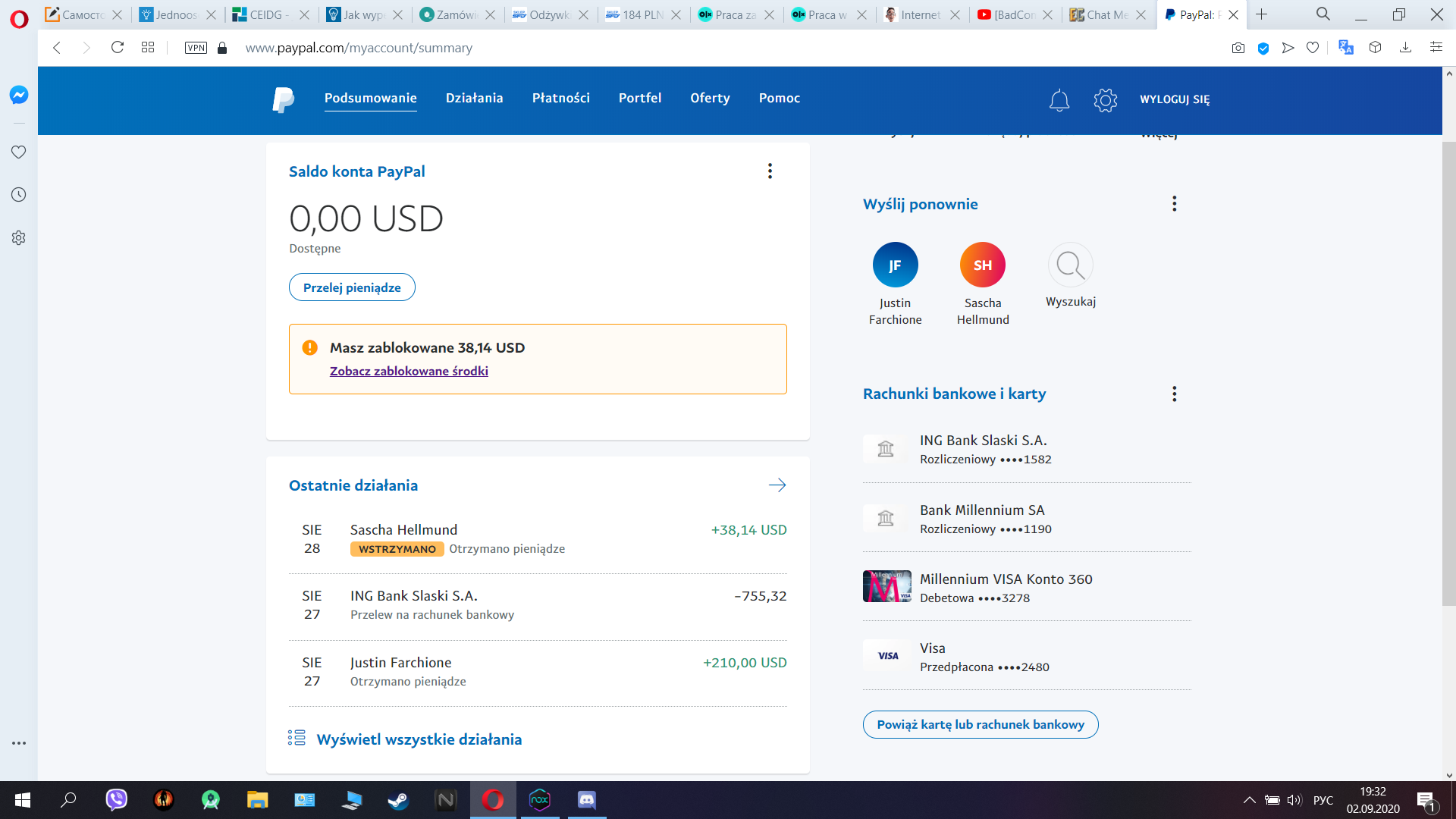Click the Przelej pieniądze button
1456x819 pixels.
[352, 287]
